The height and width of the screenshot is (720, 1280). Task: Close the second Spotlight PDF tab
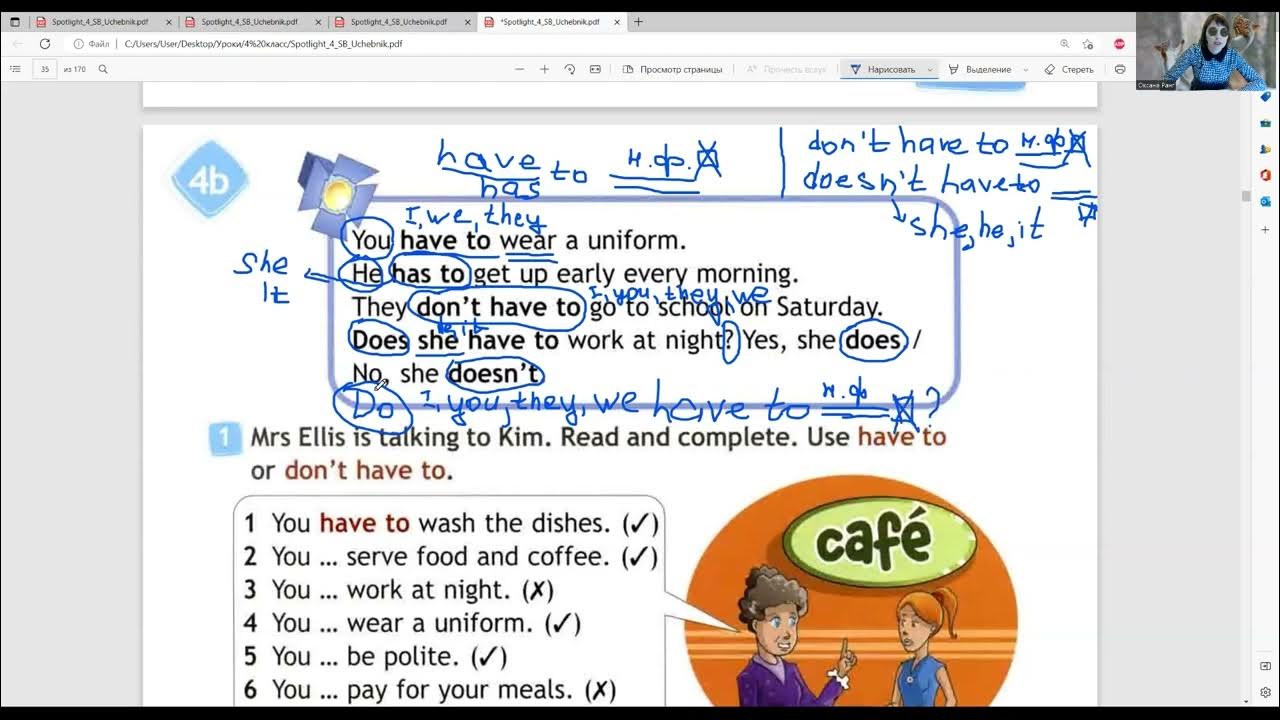click(318, 22)
